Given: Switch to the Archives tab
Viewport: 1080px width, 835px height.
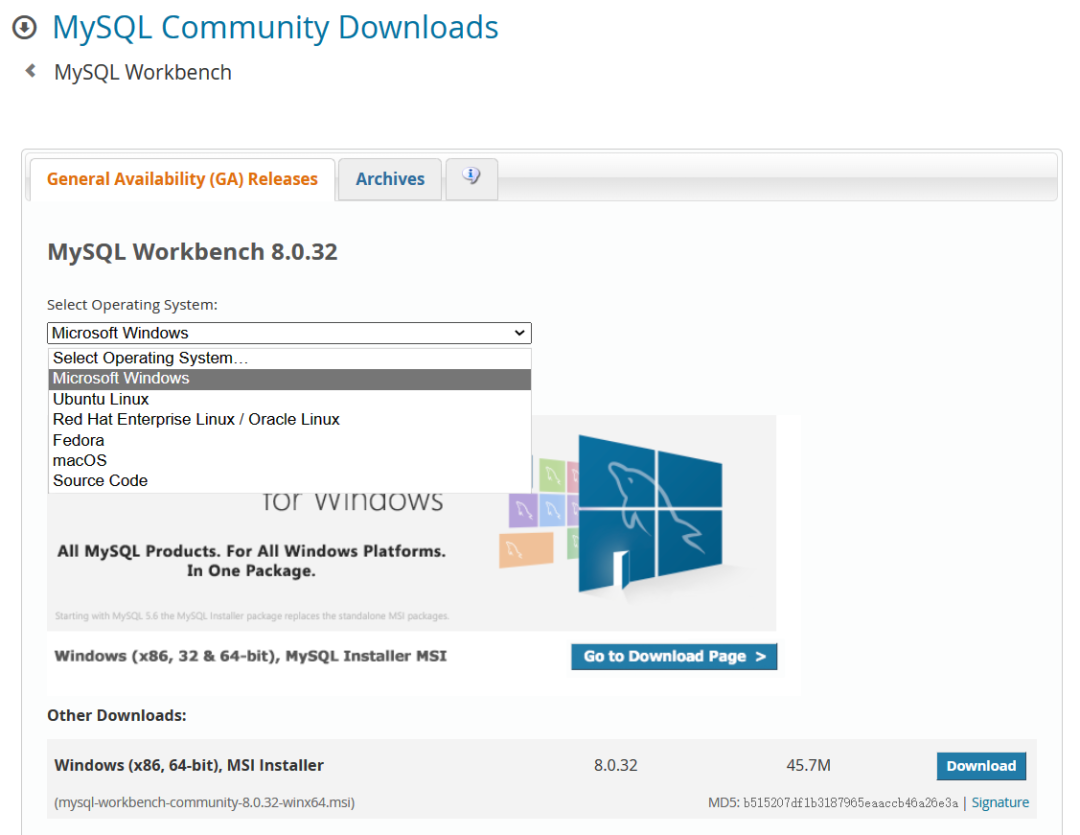Looking at the screenshot, I should pos(390,179).
